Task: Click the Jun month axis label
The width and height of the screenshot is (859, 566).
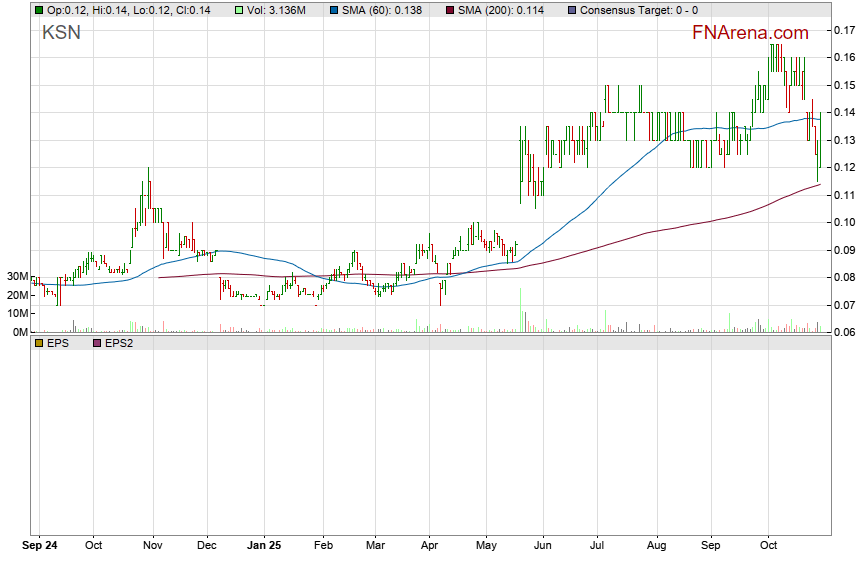Action: [x=543, y=547]
